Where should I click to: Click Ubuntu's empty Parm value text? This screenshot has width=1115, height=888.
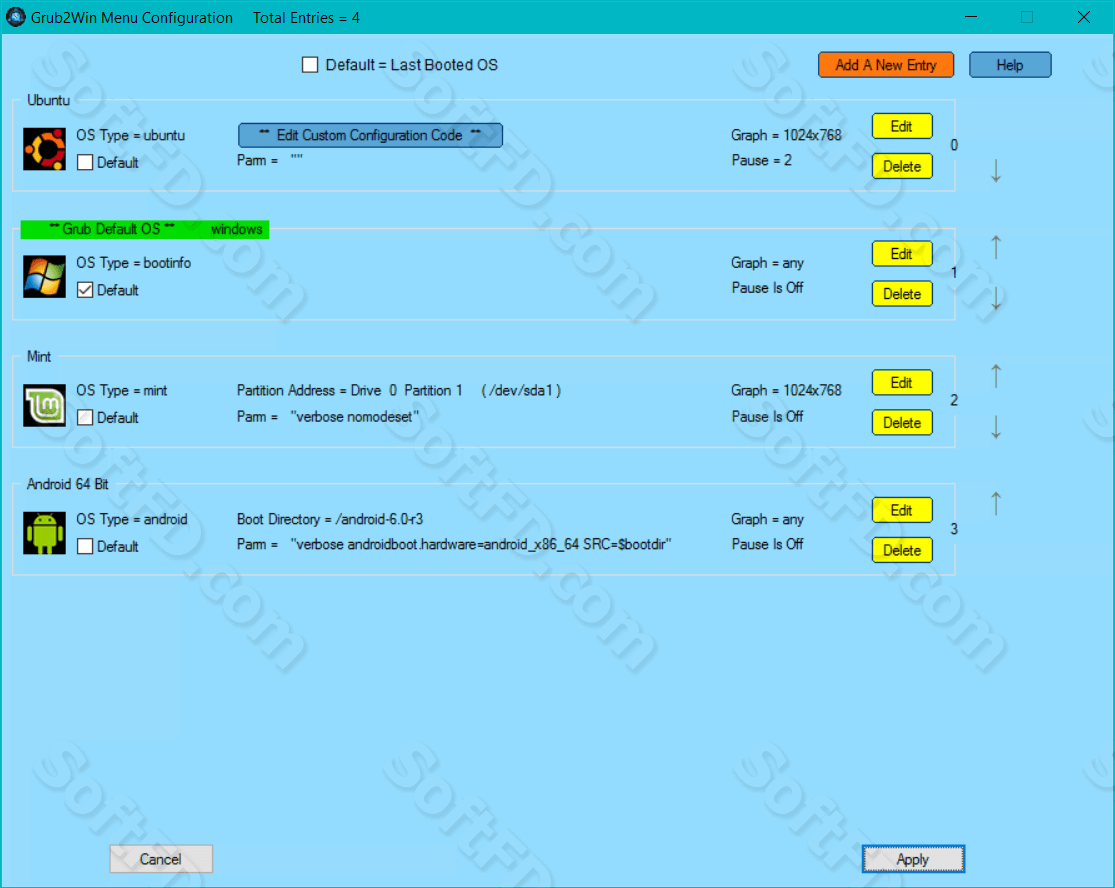coord(297,159)
